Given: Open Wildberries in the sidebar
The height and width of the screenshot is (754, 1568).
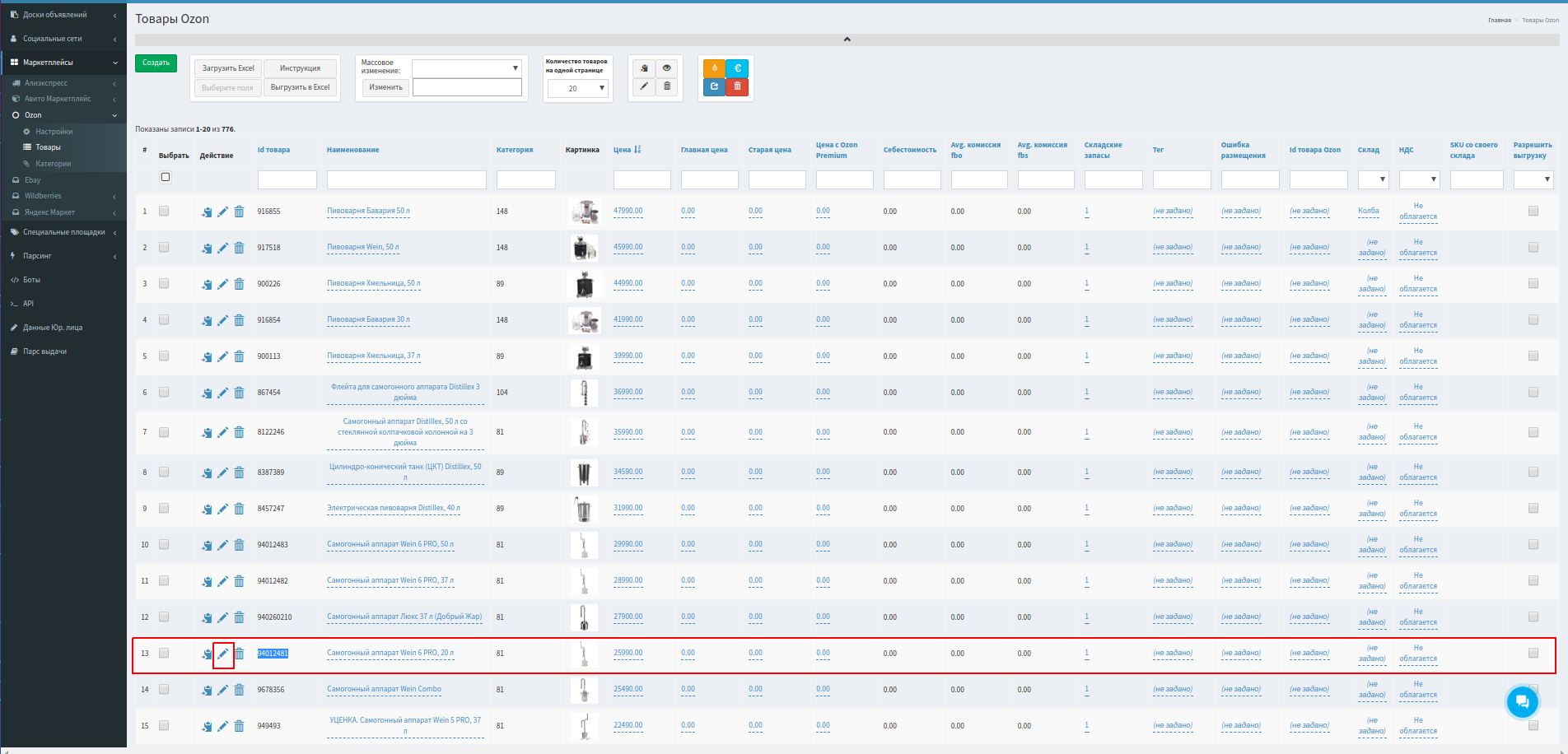Looking at the screenshot, I should tap(43, 196).
